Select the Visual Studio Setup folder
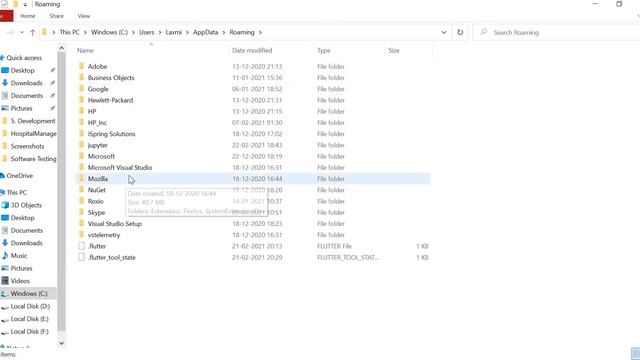The image size is (640, 360). [115, 224]
